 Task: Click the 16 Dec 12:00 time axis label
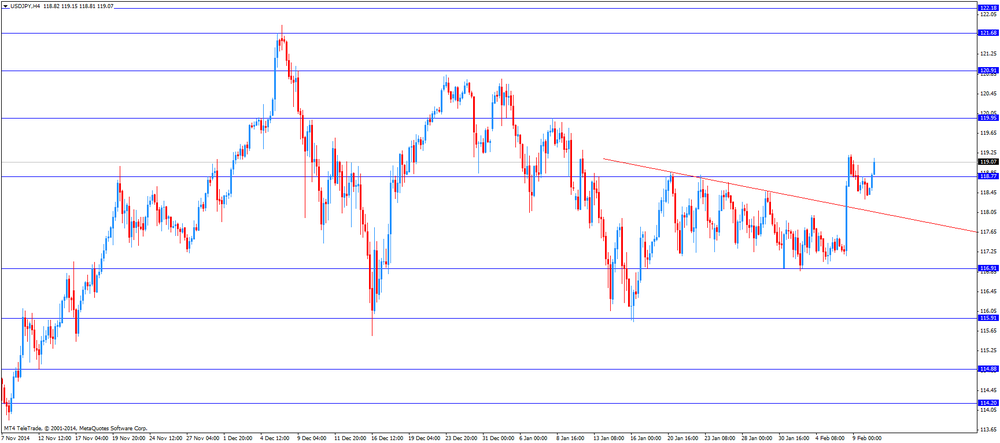click(388, 439)
